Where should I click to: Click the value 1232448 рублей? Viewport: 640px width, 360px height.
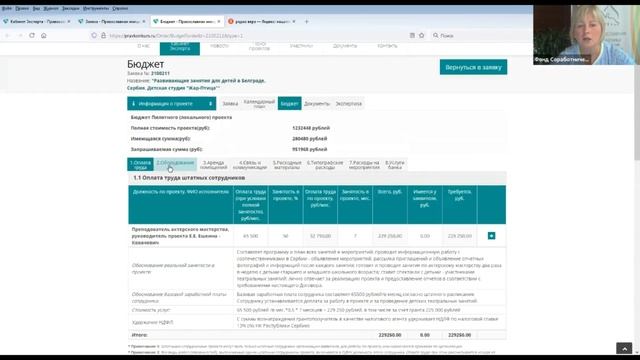[311, 128]
